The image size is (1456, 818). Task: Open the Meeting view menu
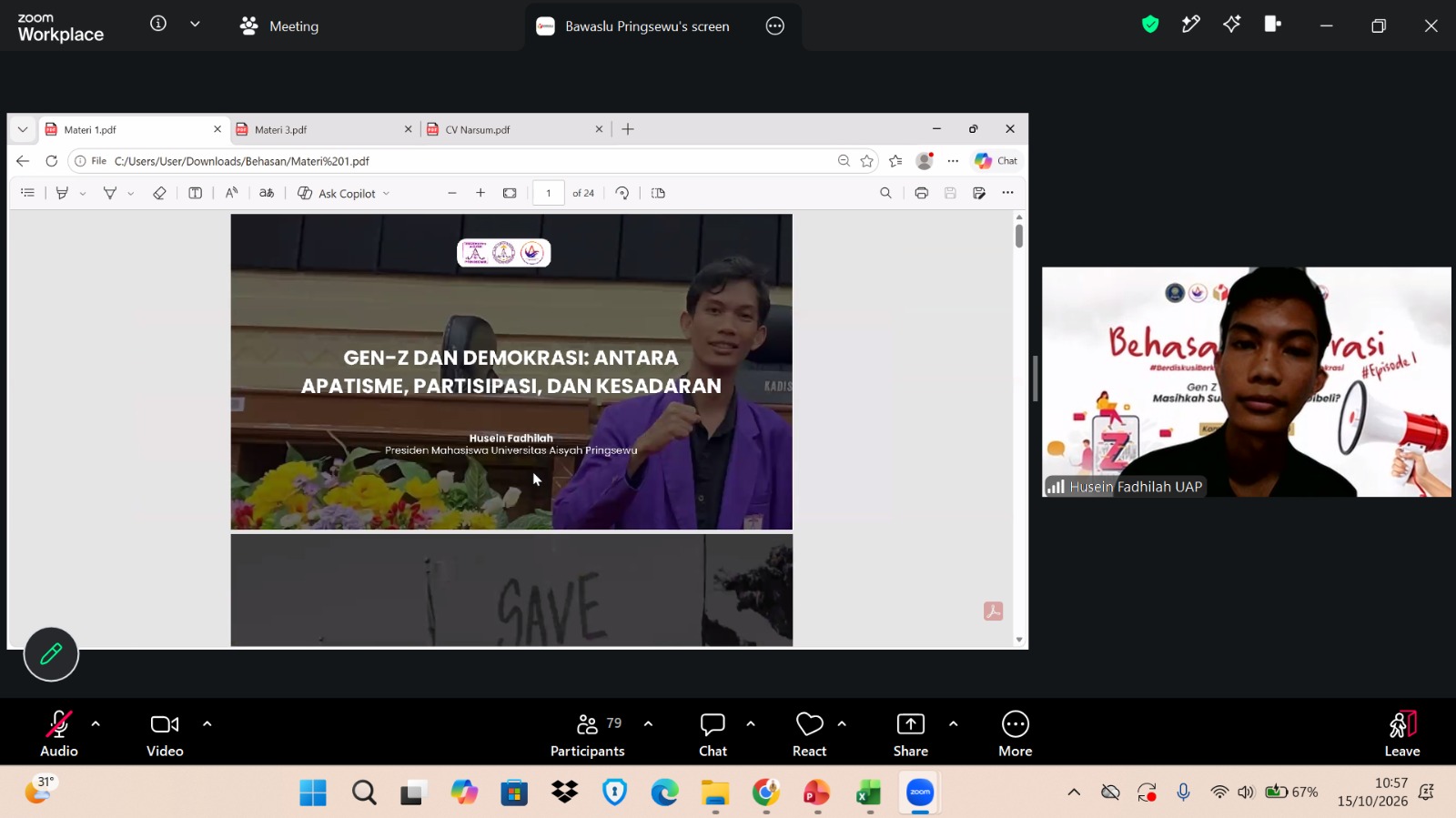click(279, 26)
